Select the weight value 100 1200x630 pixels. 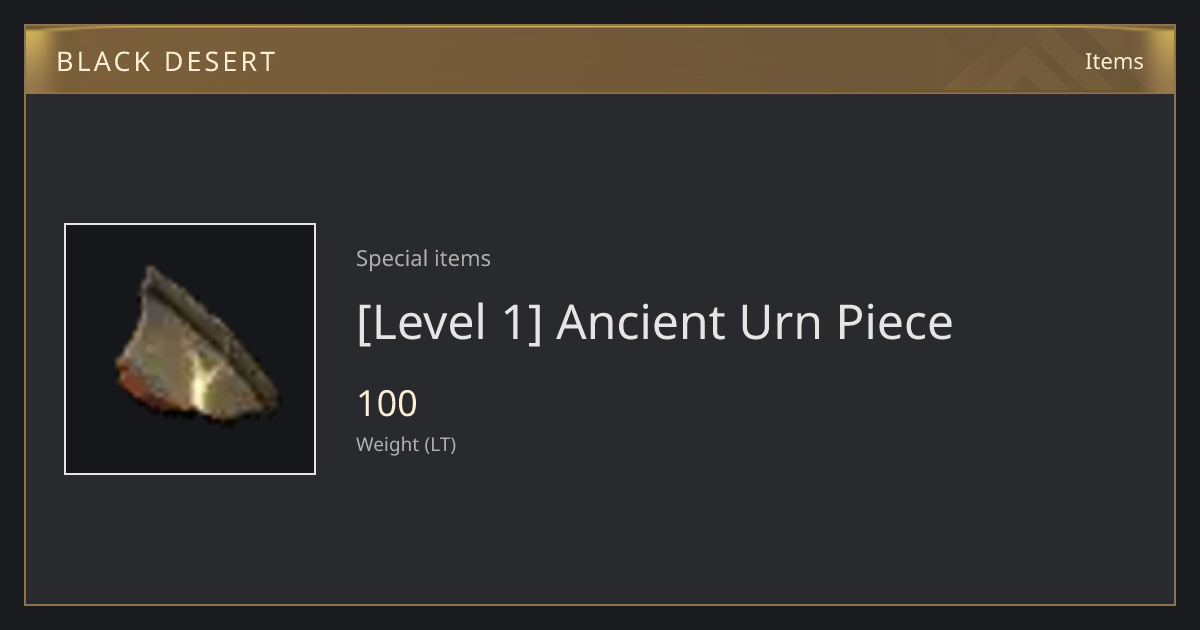(x=387, y=404)
